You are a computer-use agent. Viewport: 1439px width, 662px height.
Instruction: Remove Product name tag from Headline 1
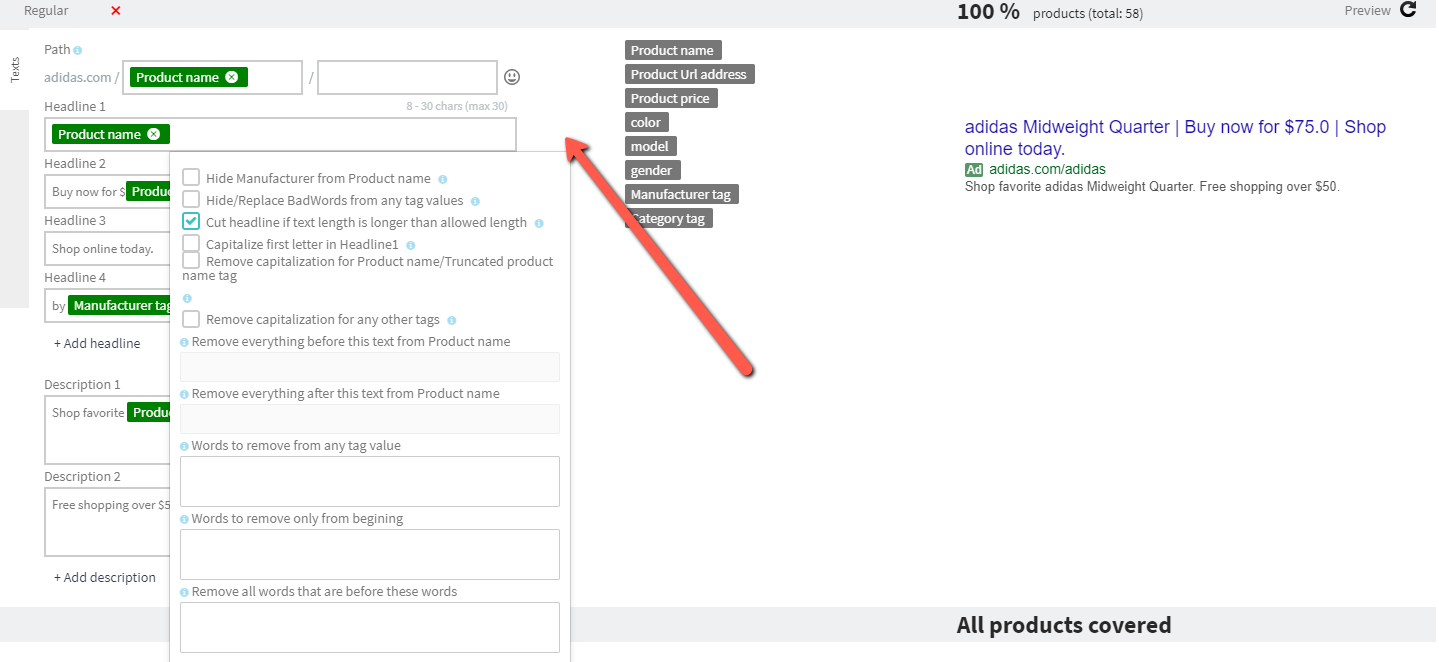point(153,134)
